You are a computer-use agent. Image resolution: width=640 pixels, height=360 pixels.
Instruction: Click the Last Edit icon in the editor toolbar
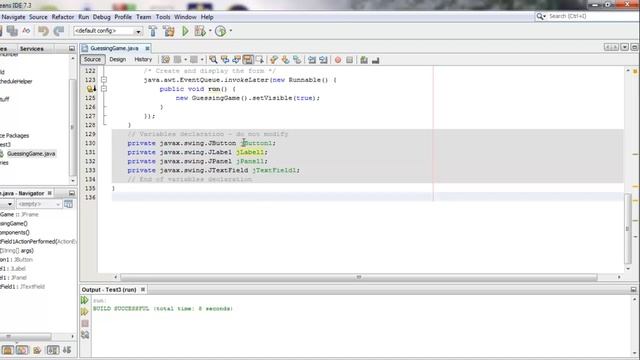point(165,60)
